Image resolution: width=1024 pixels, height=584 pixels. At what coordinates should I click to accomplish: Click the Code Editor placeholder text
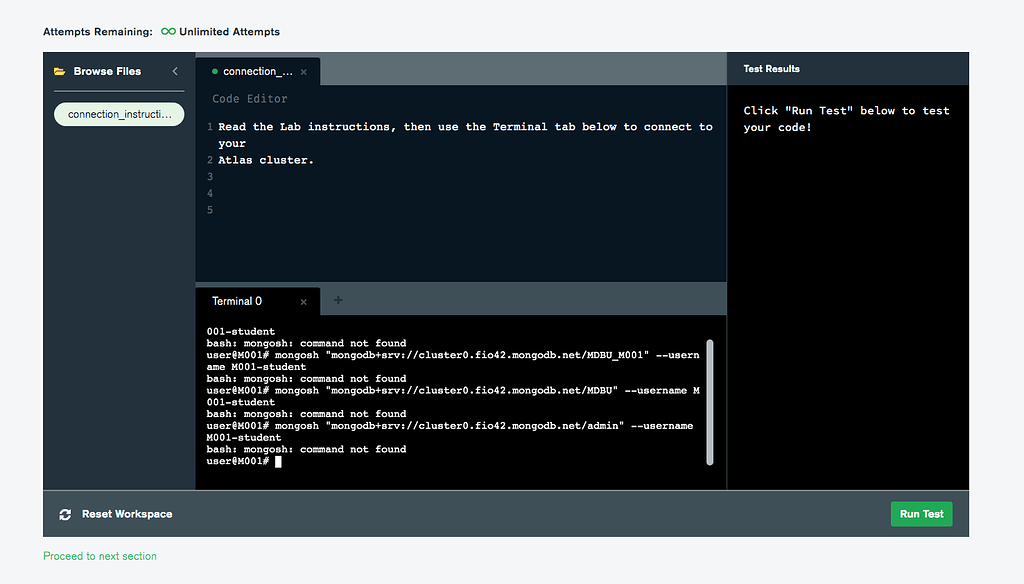249,98
